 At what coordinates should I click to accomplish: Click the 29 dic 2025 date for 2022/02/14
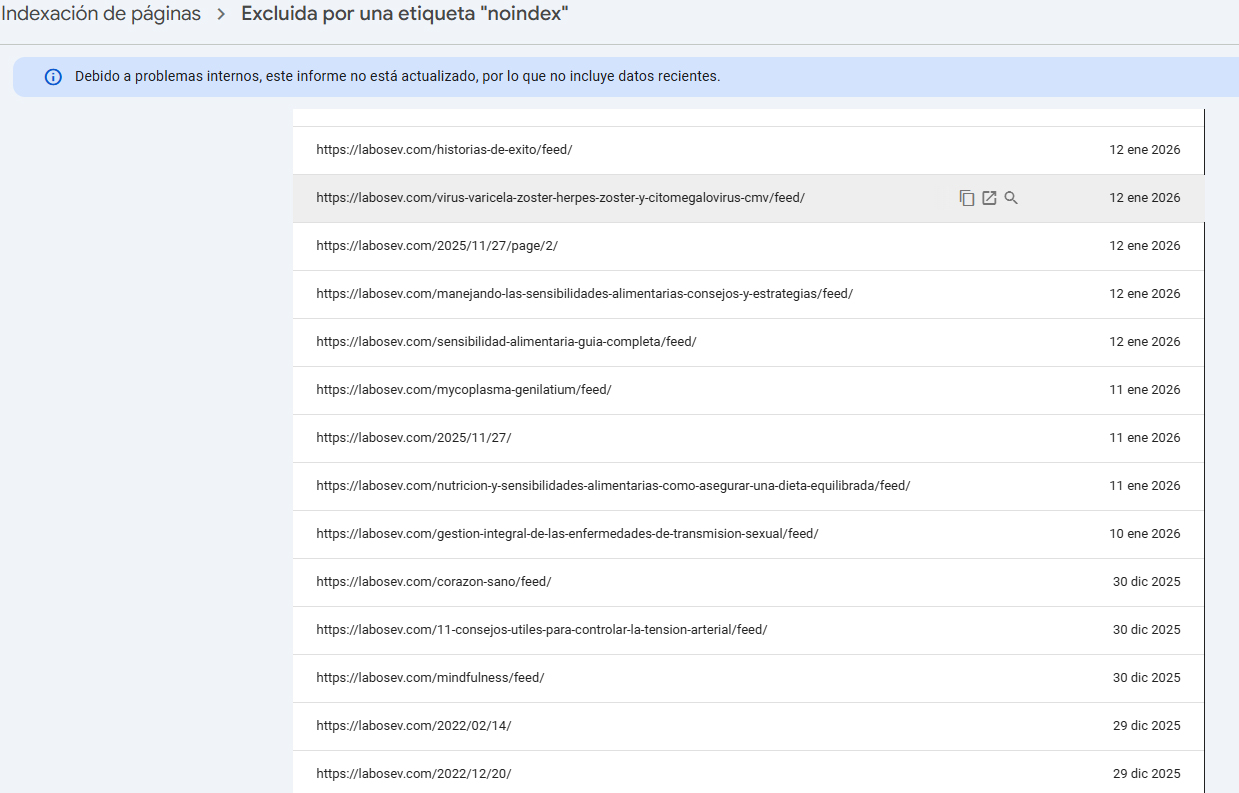click(1146, 726)
